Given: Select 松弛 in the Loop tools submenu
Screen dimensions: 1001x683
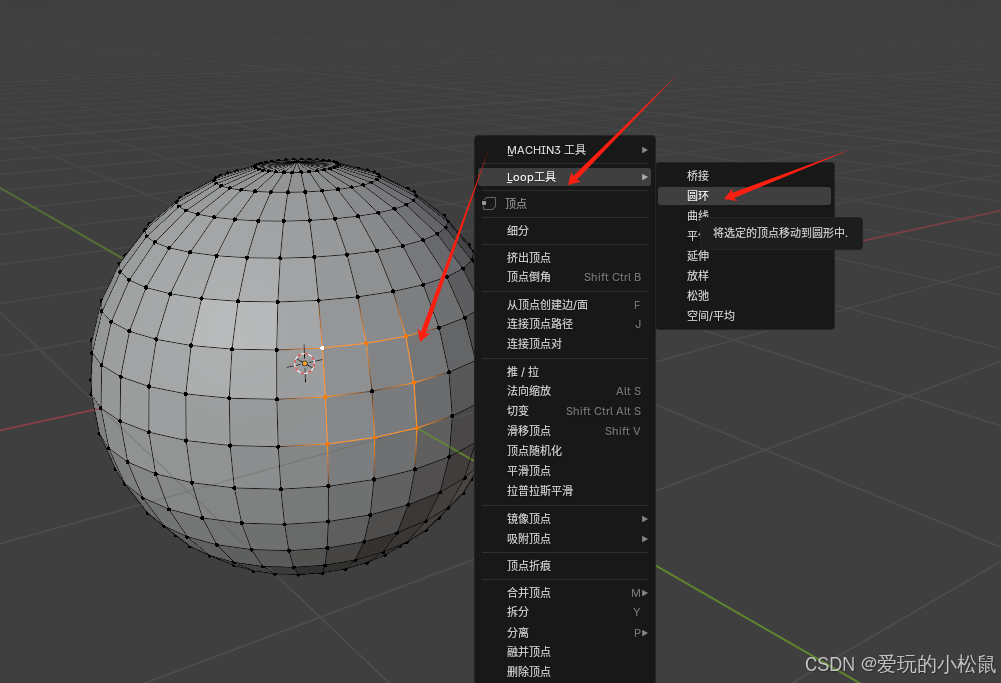Looking at the screenshot, I should [744, 296].
